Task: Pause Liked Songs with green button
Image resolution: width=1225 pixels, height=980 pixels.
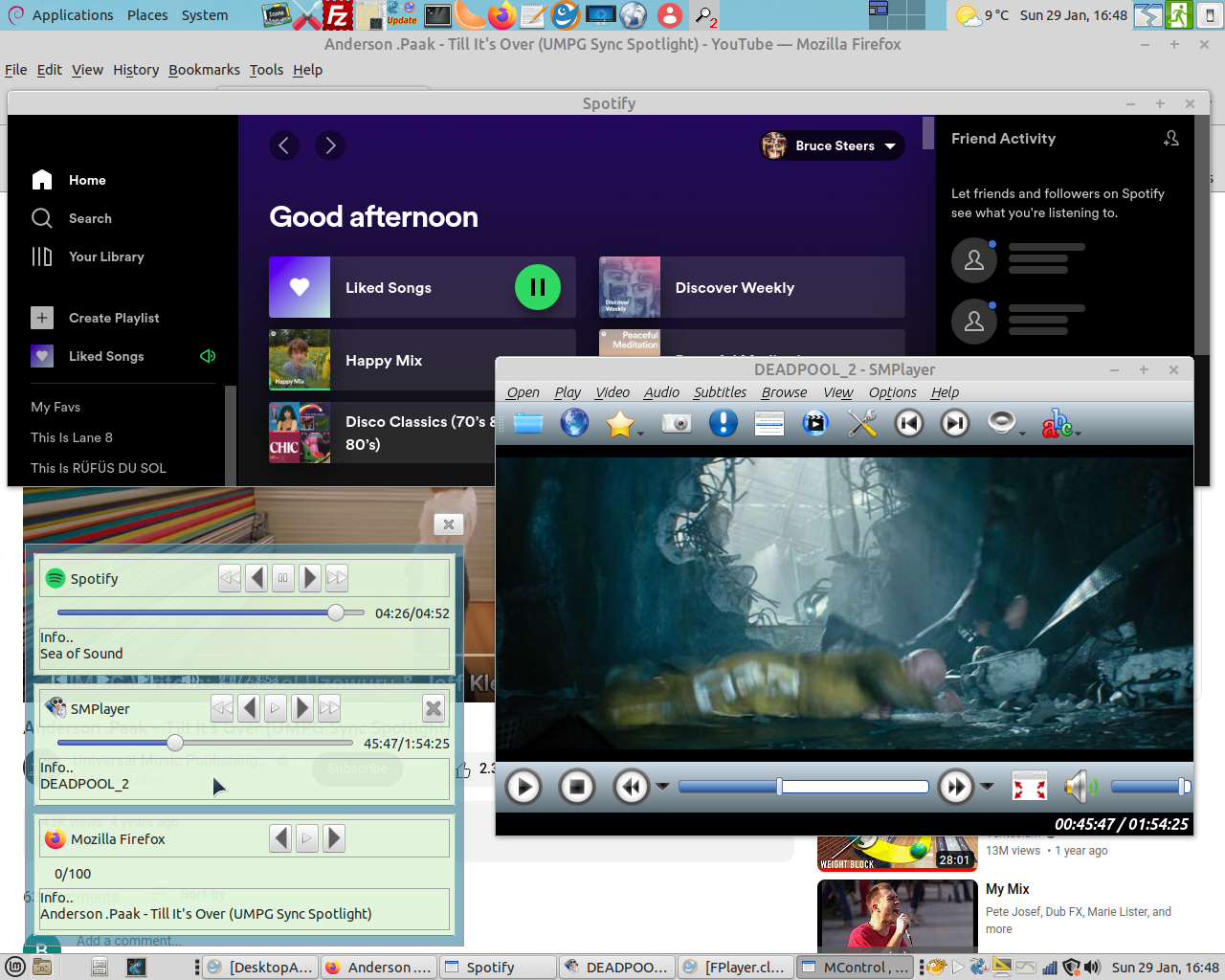Action: coord(538,287)
